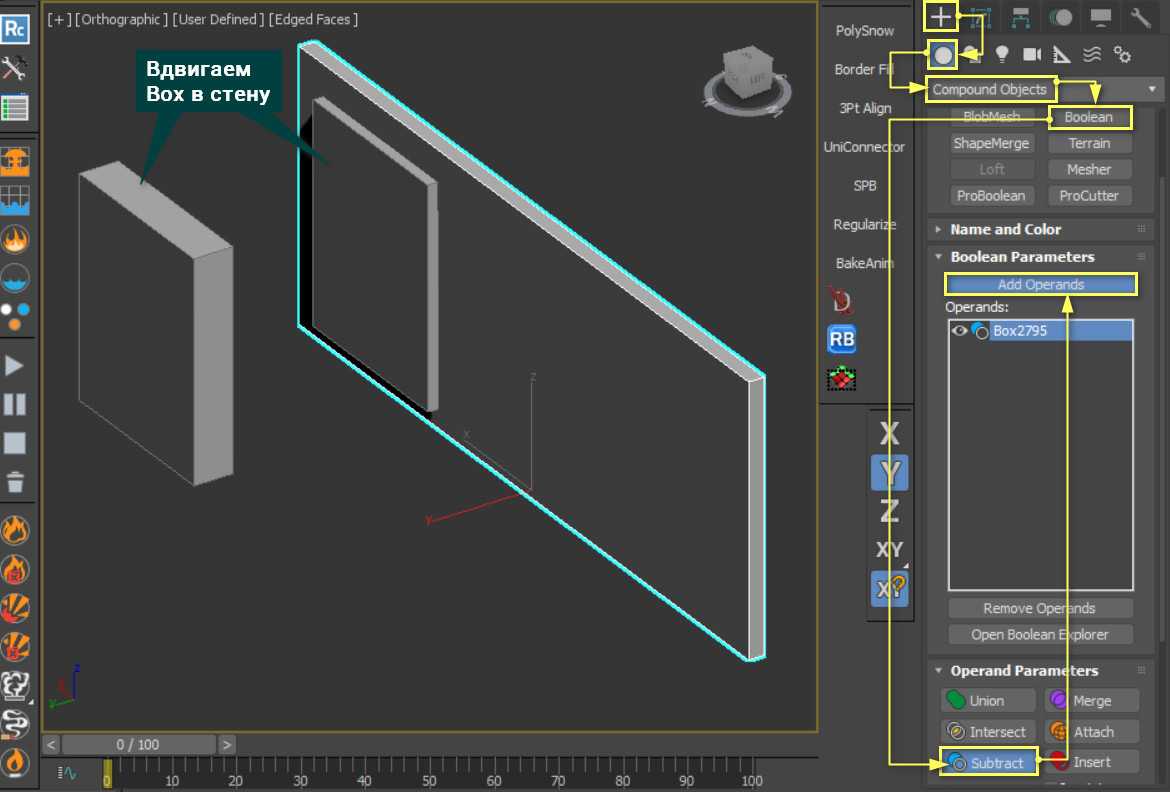The width and height of the screenshot is (1170, 792).
Task: Enable the Y axis constraint
Action: click(x=889, y=472)
